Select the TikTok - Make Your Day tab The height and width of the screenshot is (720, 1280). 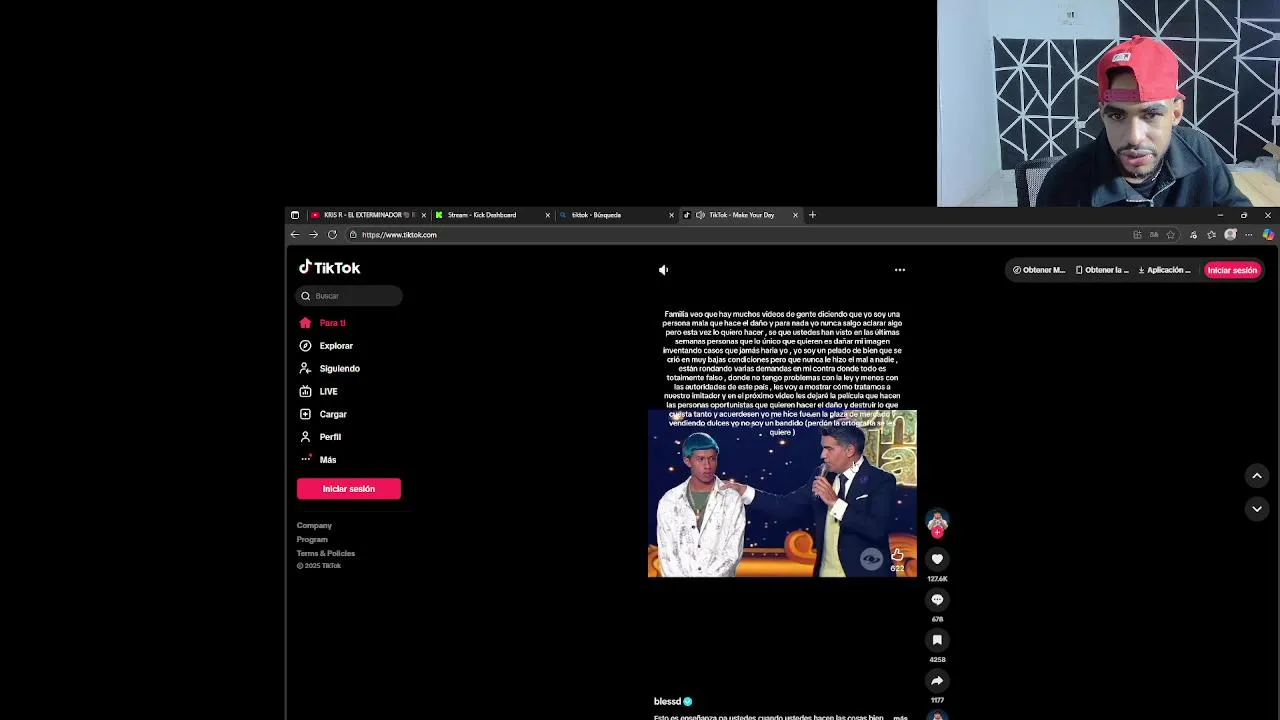(x=739, y=215)
